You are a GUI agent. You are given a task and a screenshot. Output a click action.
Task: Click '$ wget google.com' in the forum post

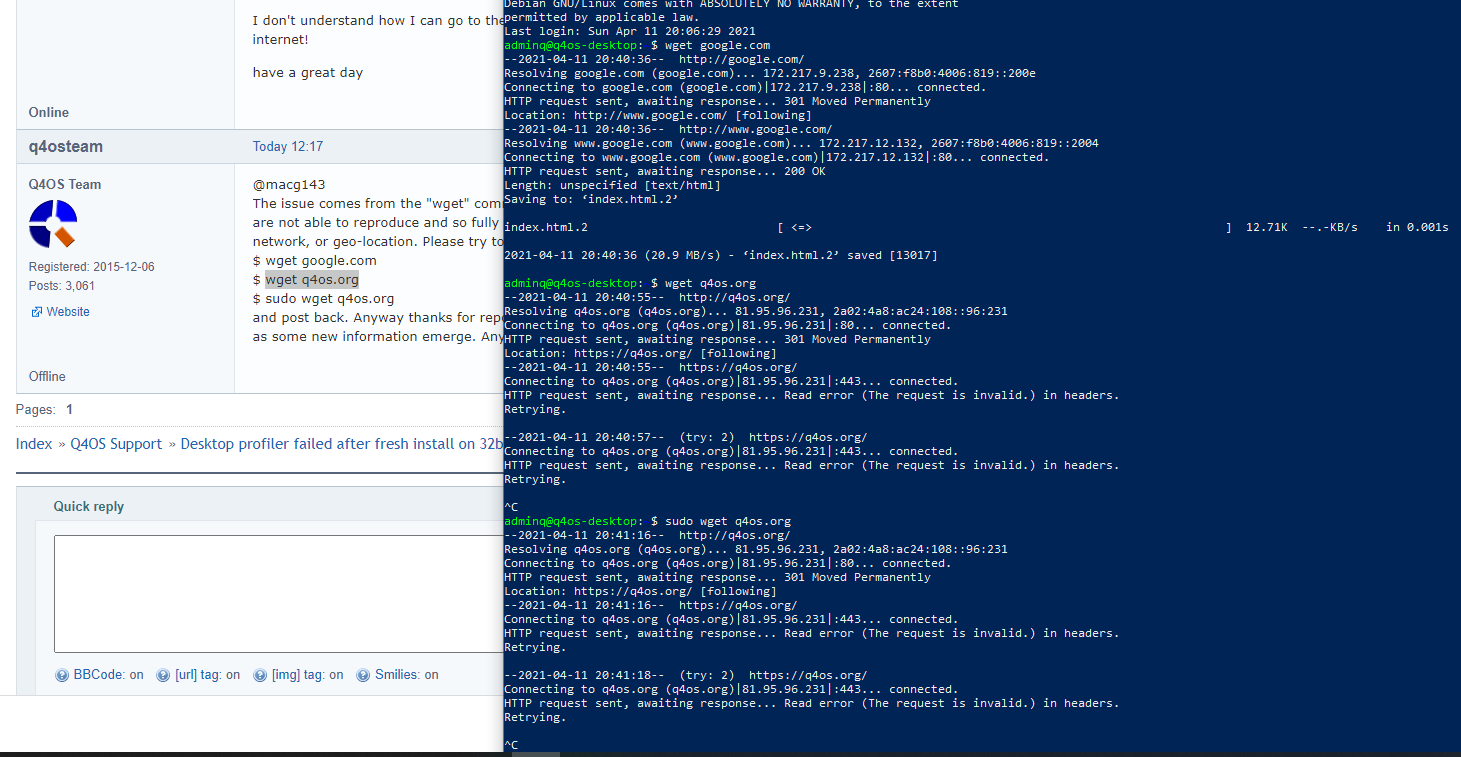315,261
